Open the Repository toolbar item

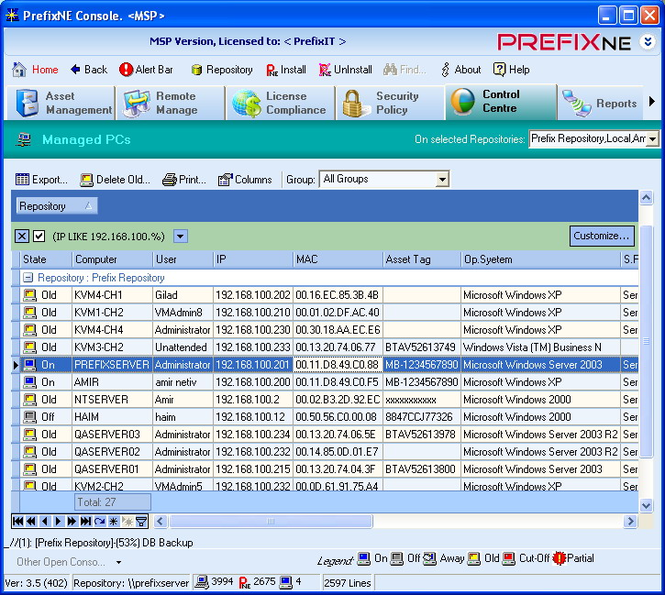221,70
